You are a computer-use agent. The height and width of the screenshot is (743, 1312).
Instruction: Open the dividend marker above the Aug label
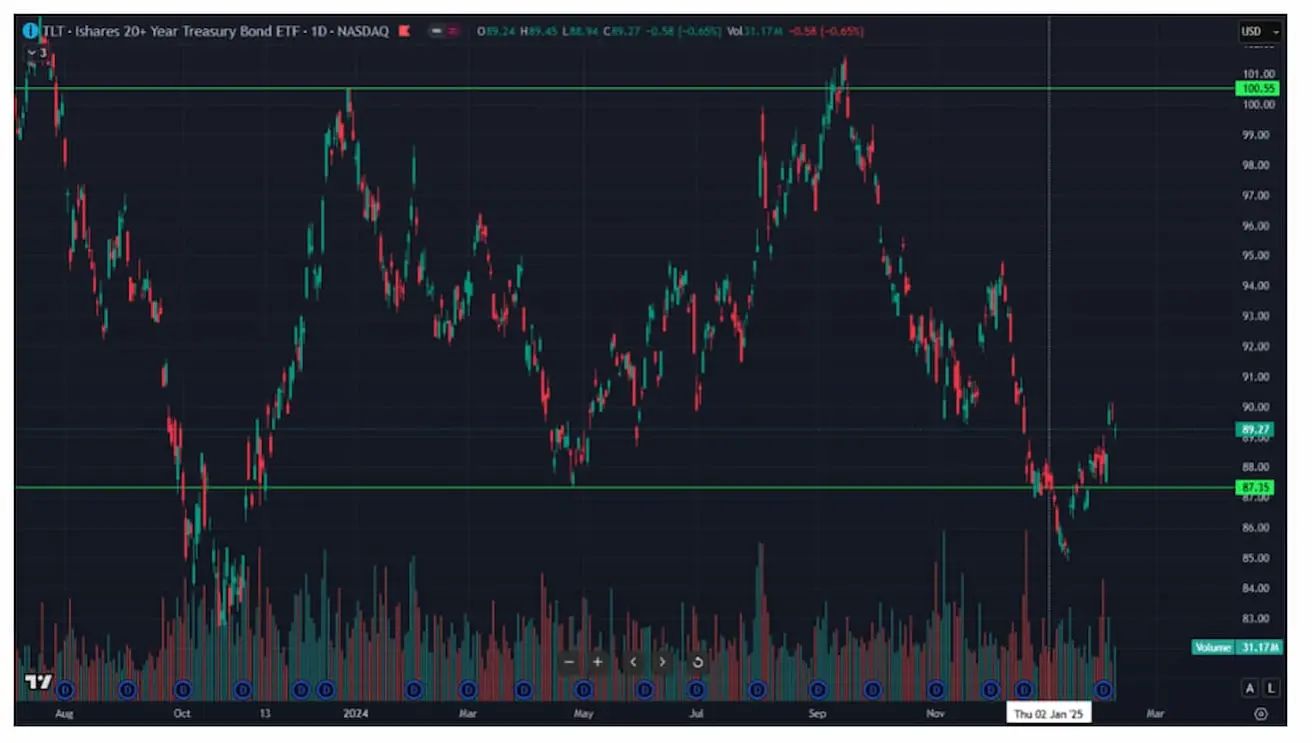[x=66, y=689]
